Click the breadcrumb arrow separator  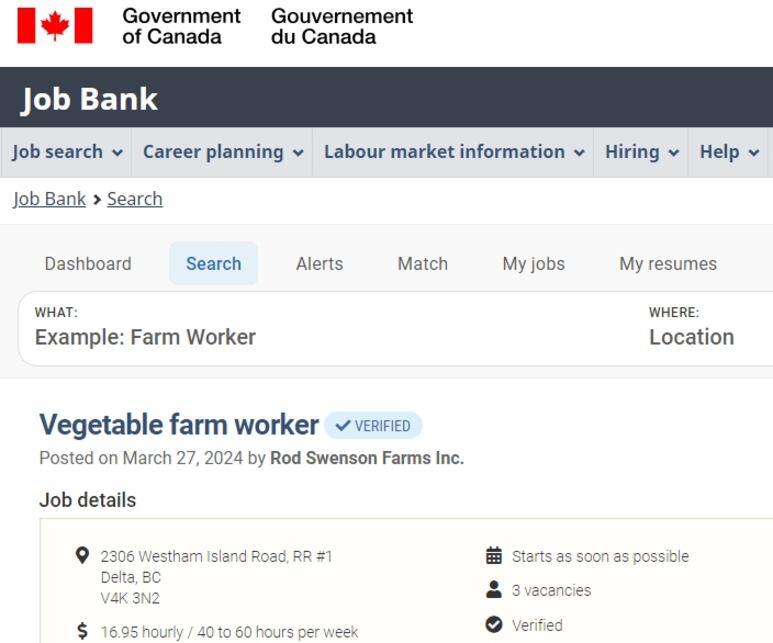click(97, 200)
